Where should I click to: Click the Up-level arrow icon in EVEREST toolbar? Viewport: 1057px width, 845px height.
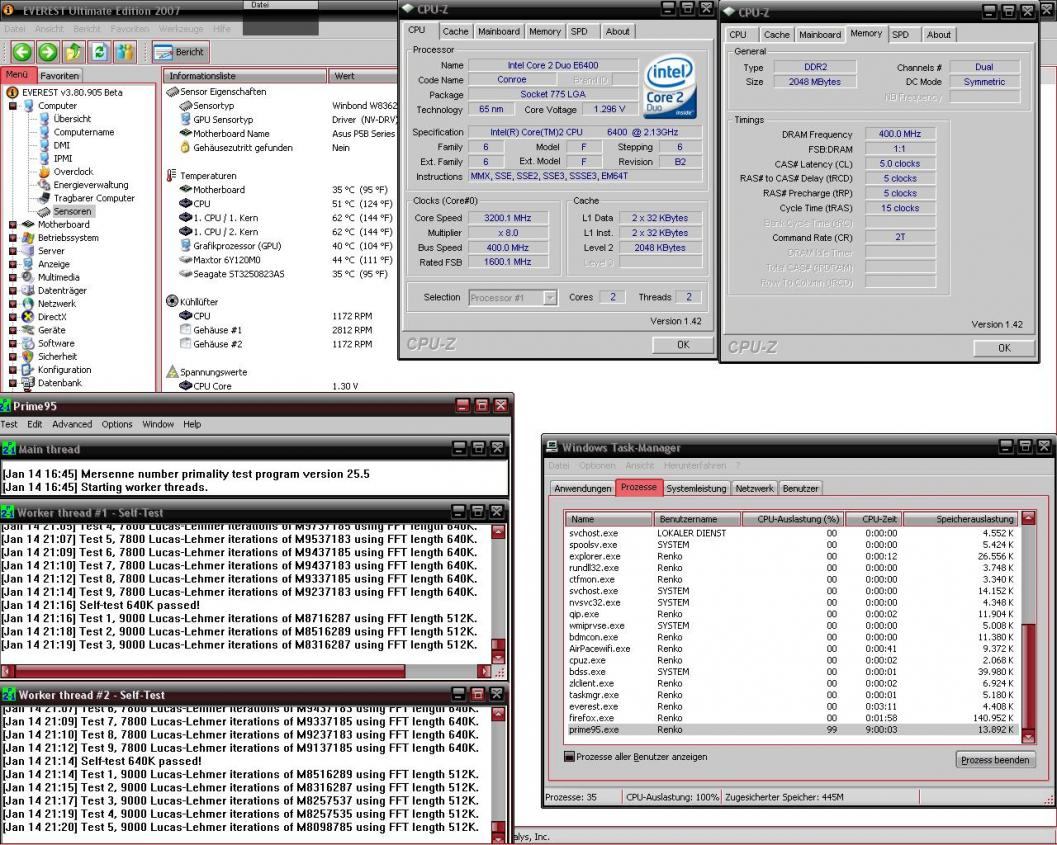coord(73,52)
